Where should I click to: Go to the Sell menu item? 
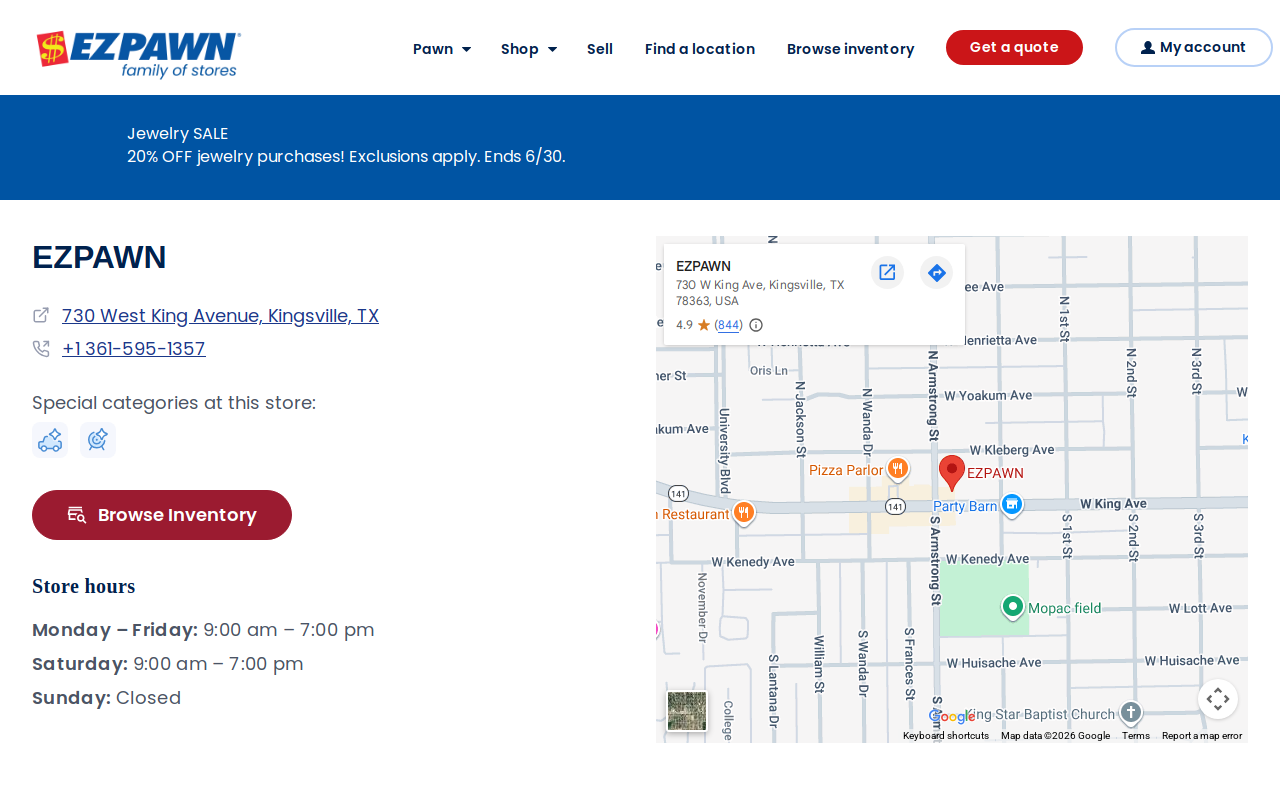600,49
